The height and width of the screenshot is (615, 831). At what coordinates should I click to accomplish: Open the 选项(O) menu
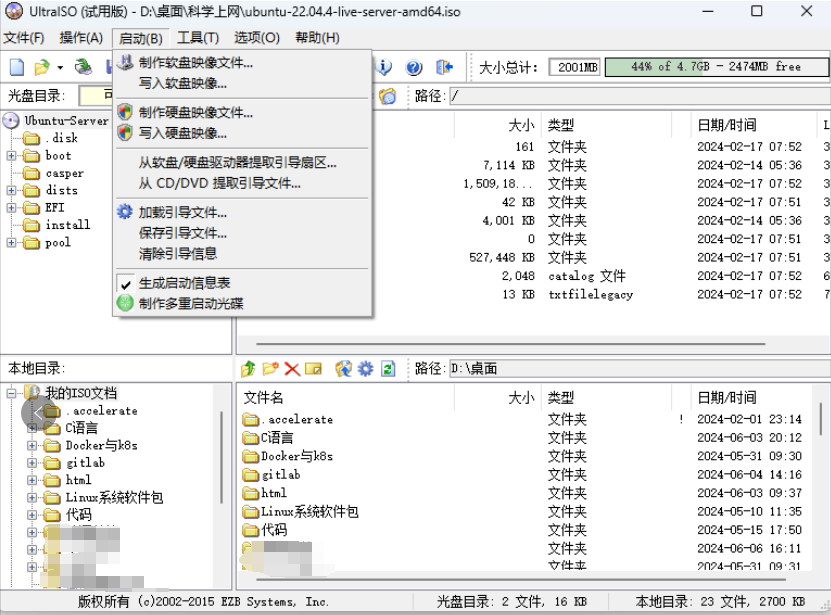pos(257,38)
